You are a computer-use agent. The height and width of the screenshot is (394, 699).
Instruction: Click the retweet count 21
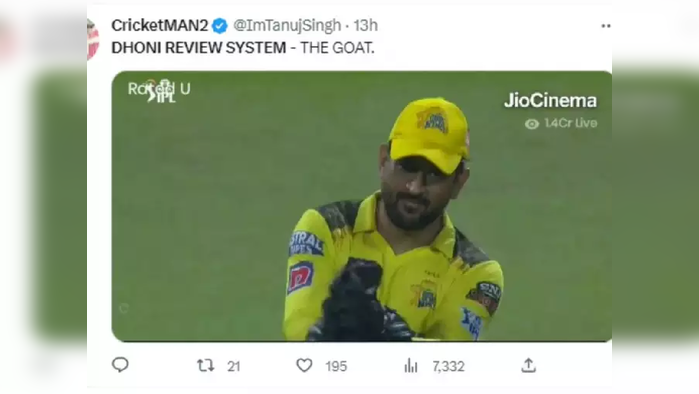click(x=234, y=366)
